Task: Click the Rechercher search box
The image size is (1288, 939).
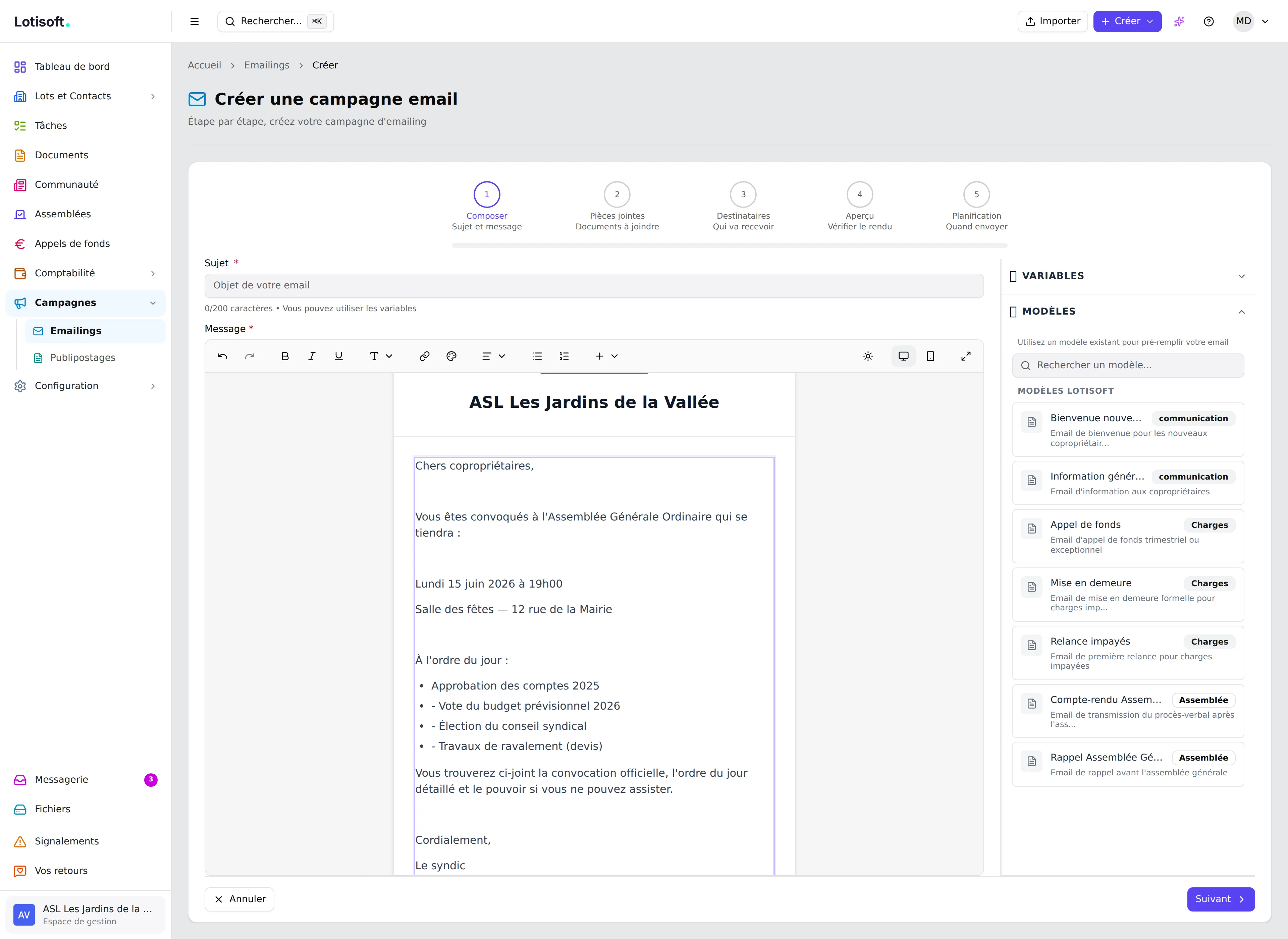Action: 276,21
